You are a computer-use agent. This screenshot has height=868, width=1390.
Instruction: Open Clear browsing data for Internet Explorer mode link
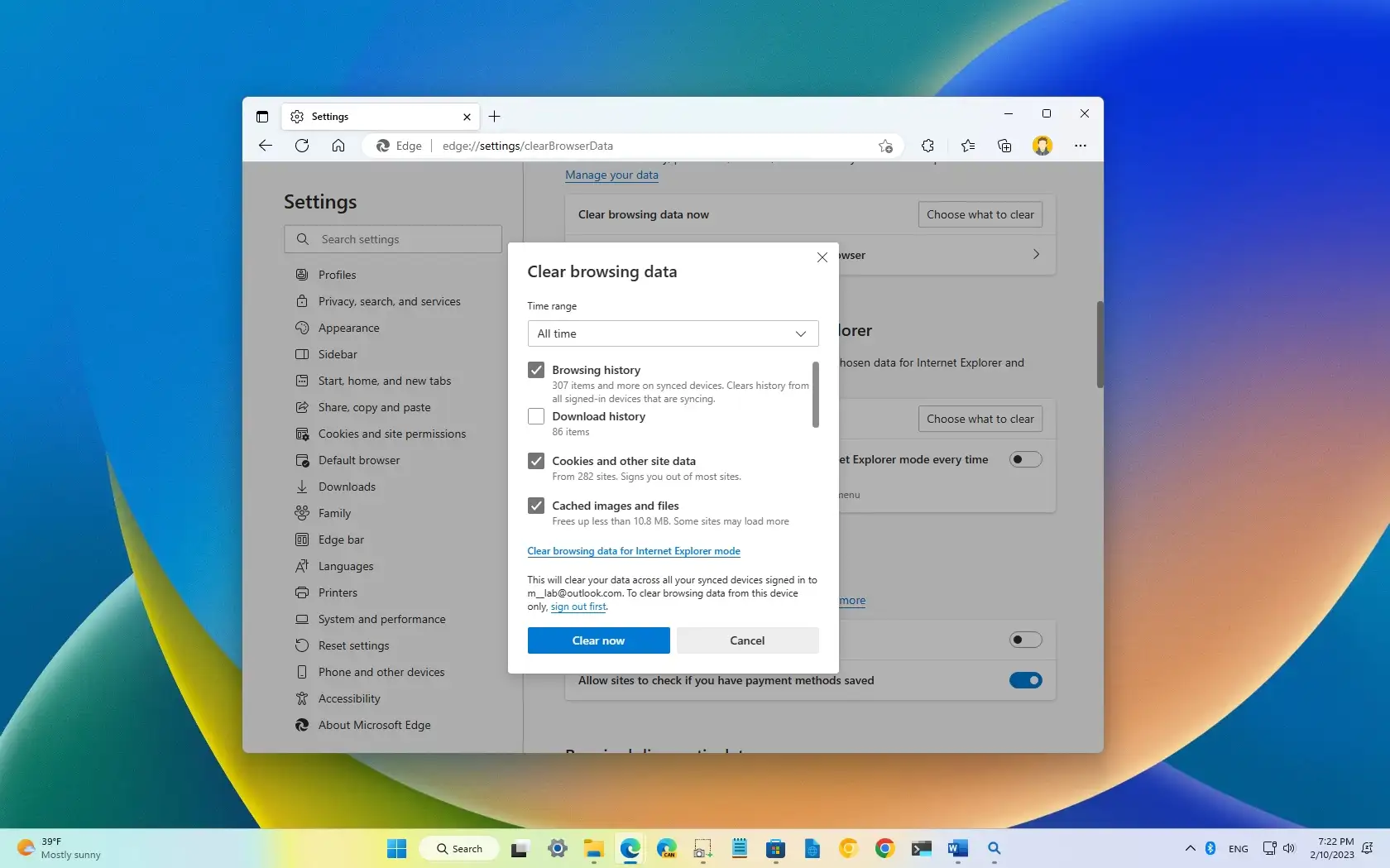point(634,551)
